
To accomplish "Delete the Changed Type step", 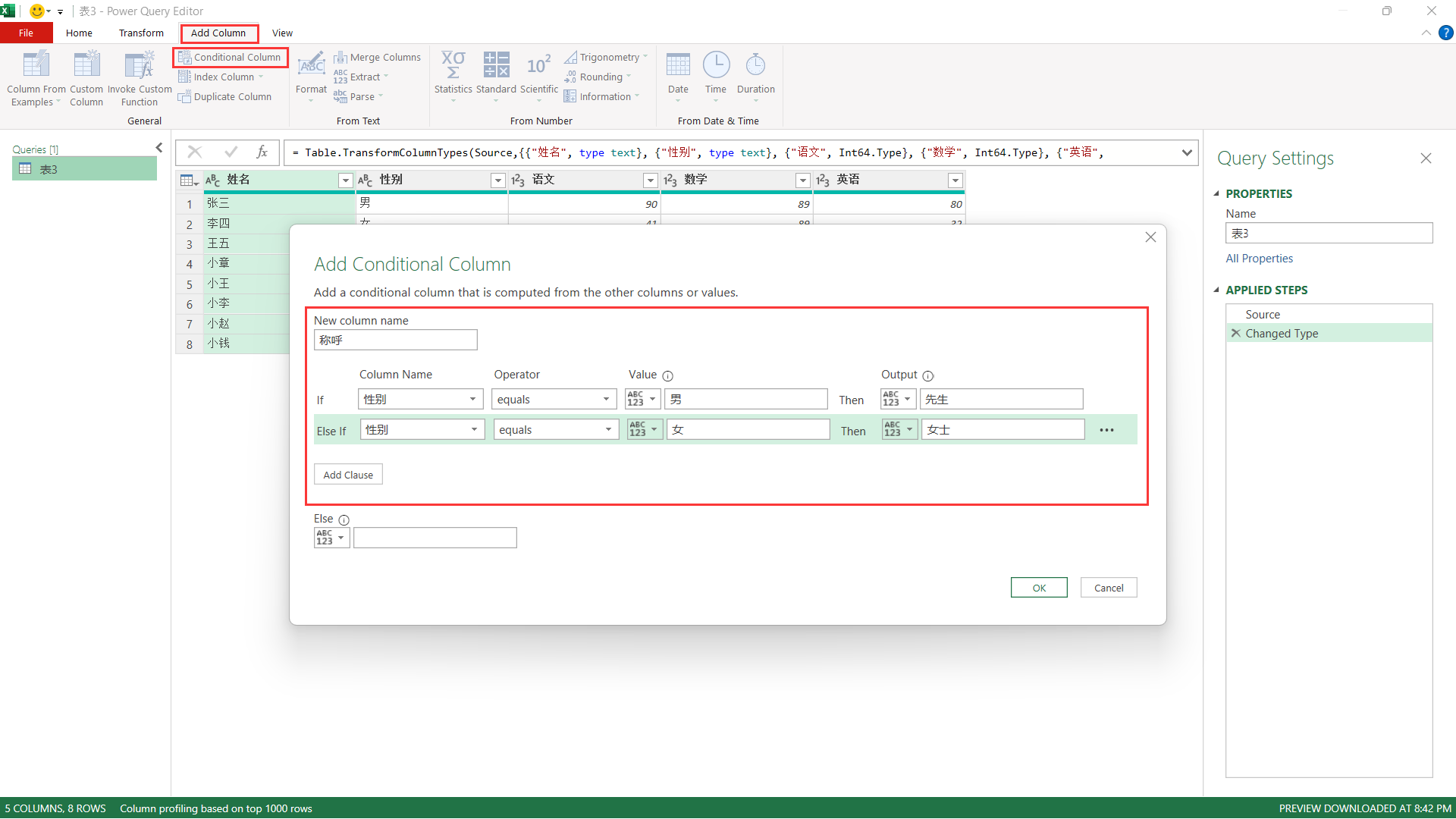I will 1235,333.
